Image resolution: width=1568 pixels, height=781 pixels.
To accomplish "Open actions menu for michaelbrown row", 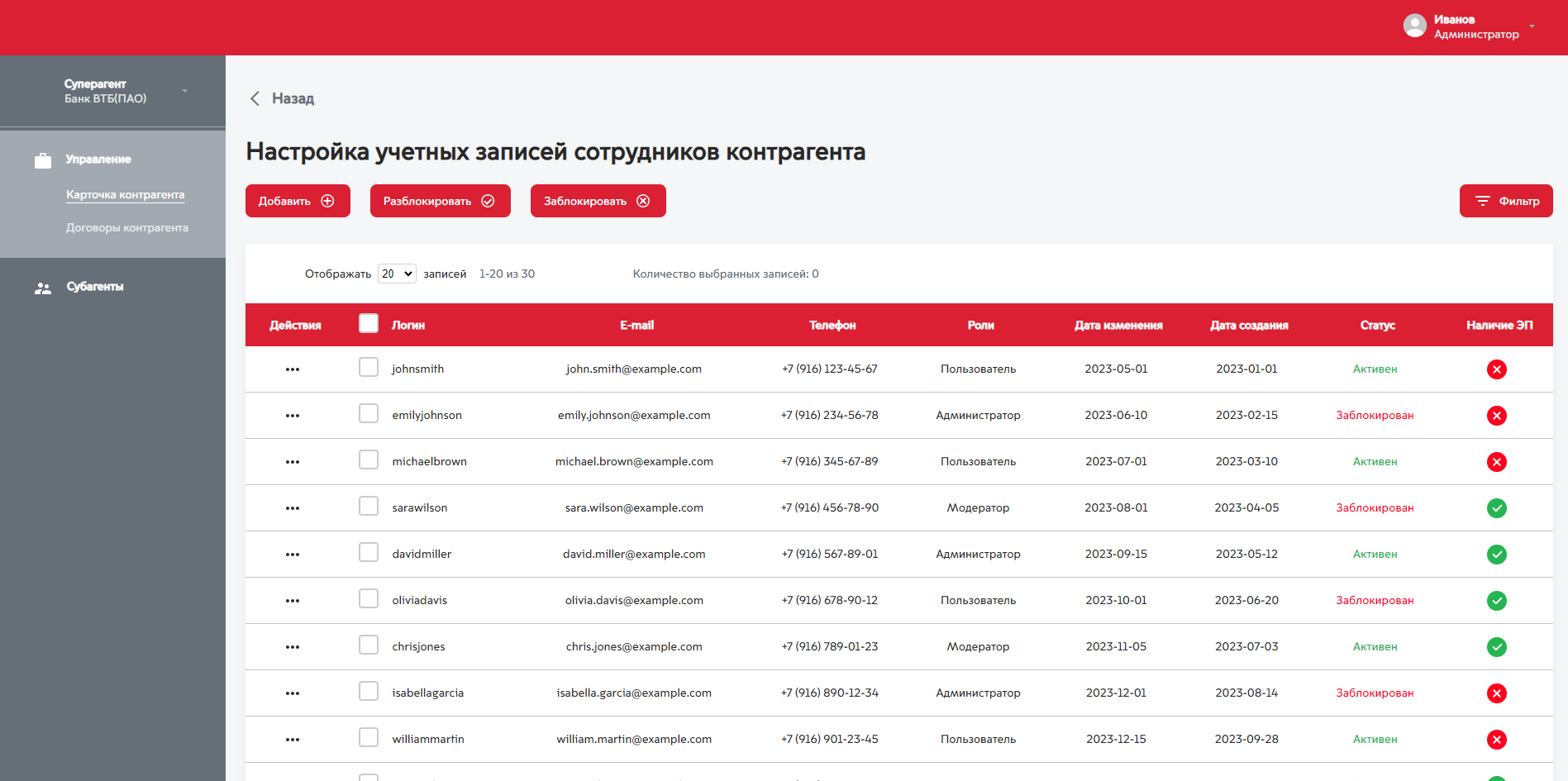I will 293,462.
